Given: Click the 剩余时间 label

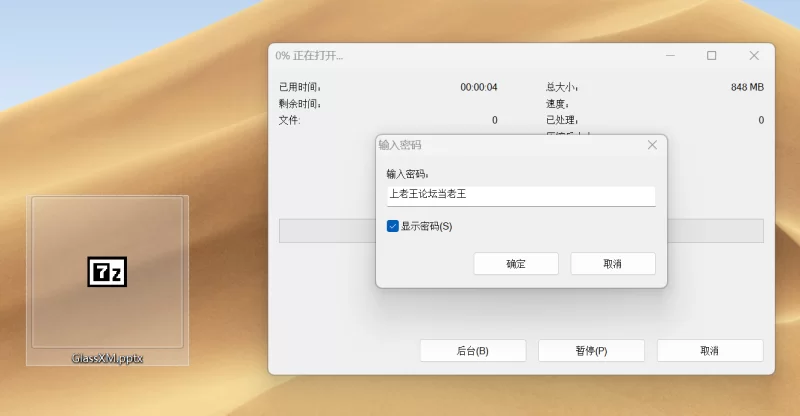Looking at the screenshot, I should [x=300, y=104].
